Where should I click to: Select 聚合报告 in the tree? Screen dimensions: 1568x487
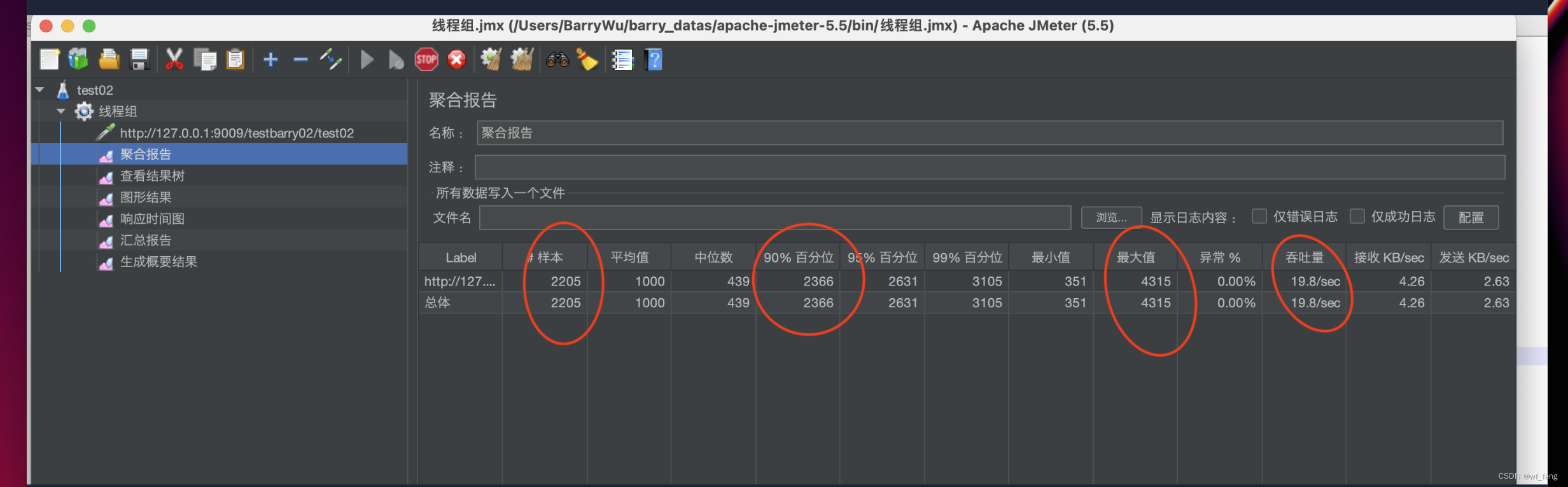coord(146,154)
